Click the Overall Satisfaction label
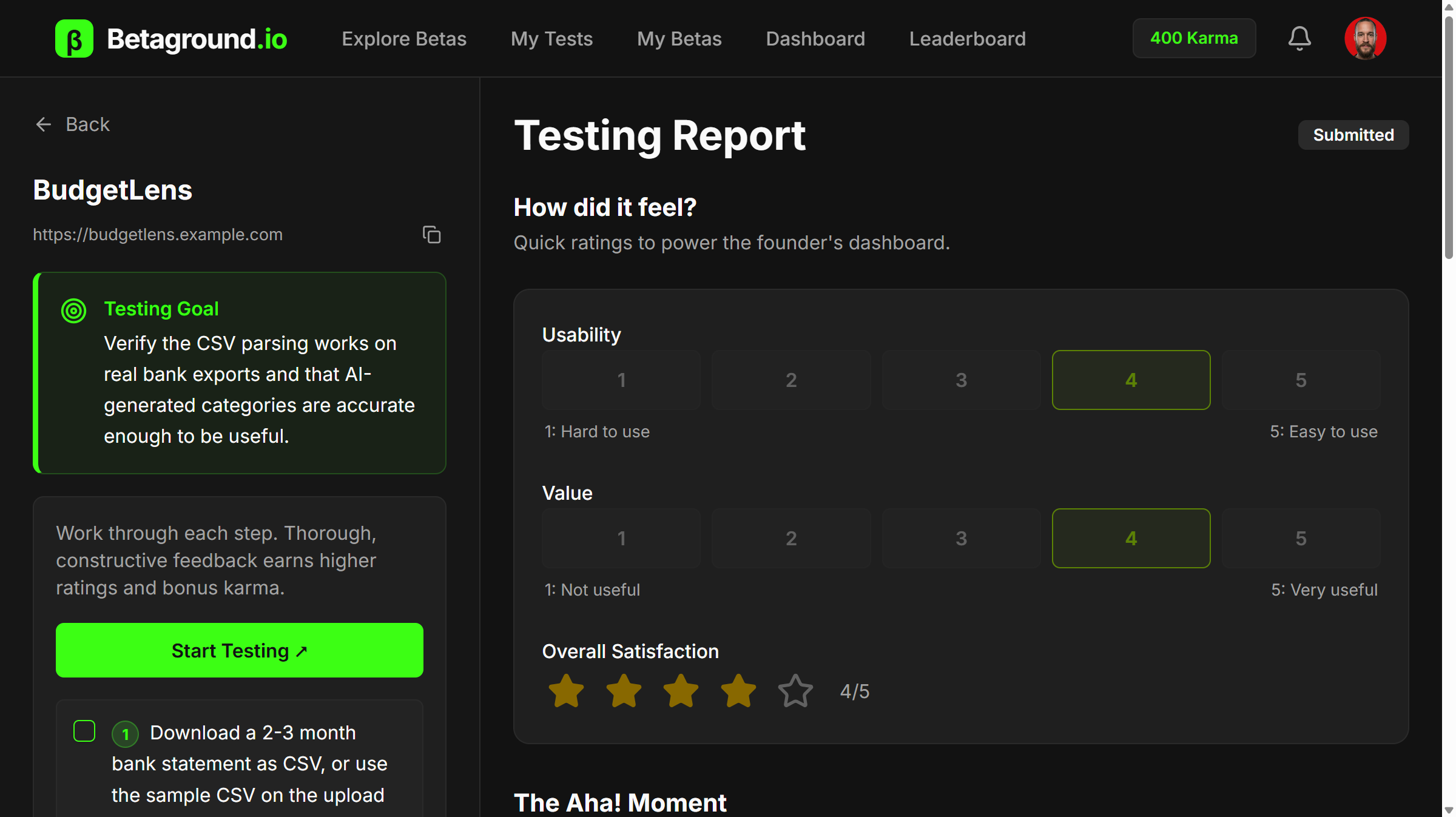 (630, 651)
